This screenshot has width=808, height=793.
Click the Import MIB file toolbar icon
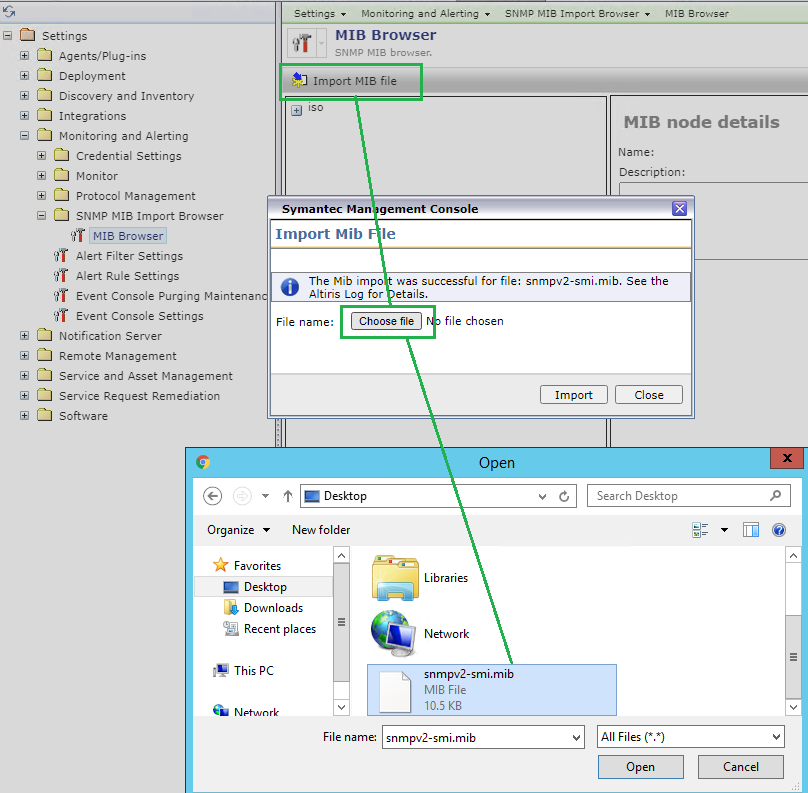coord(299,81)
